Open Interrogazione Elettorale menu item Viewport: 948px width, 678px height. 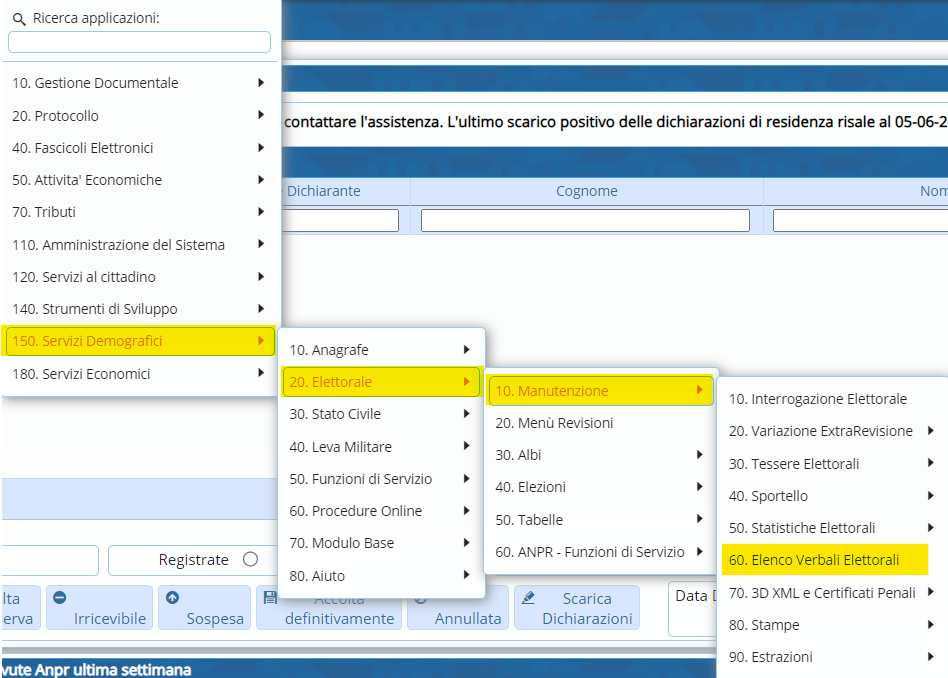click(x=817, y=399)
